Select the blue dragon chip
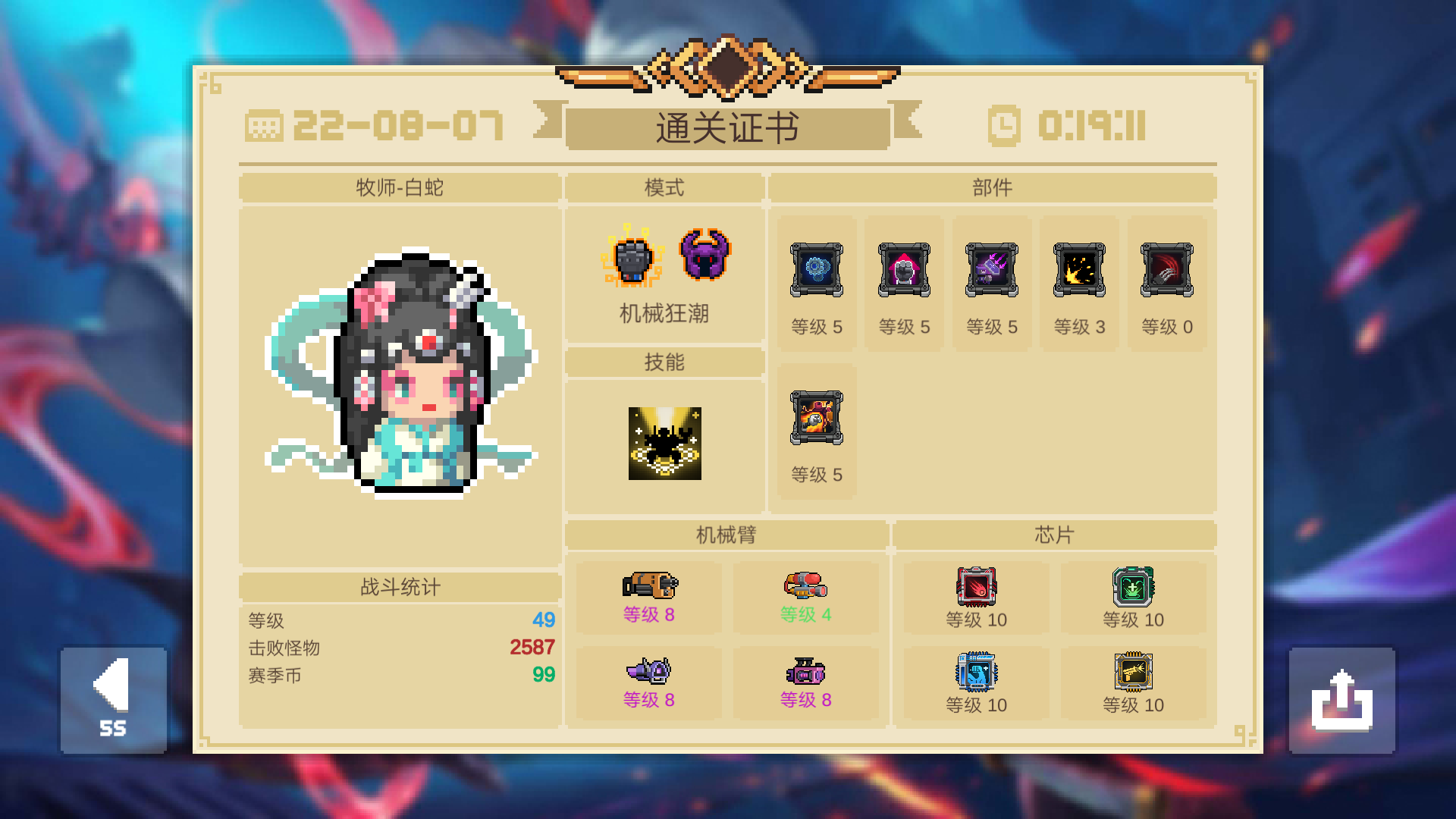 click(976, 672)
